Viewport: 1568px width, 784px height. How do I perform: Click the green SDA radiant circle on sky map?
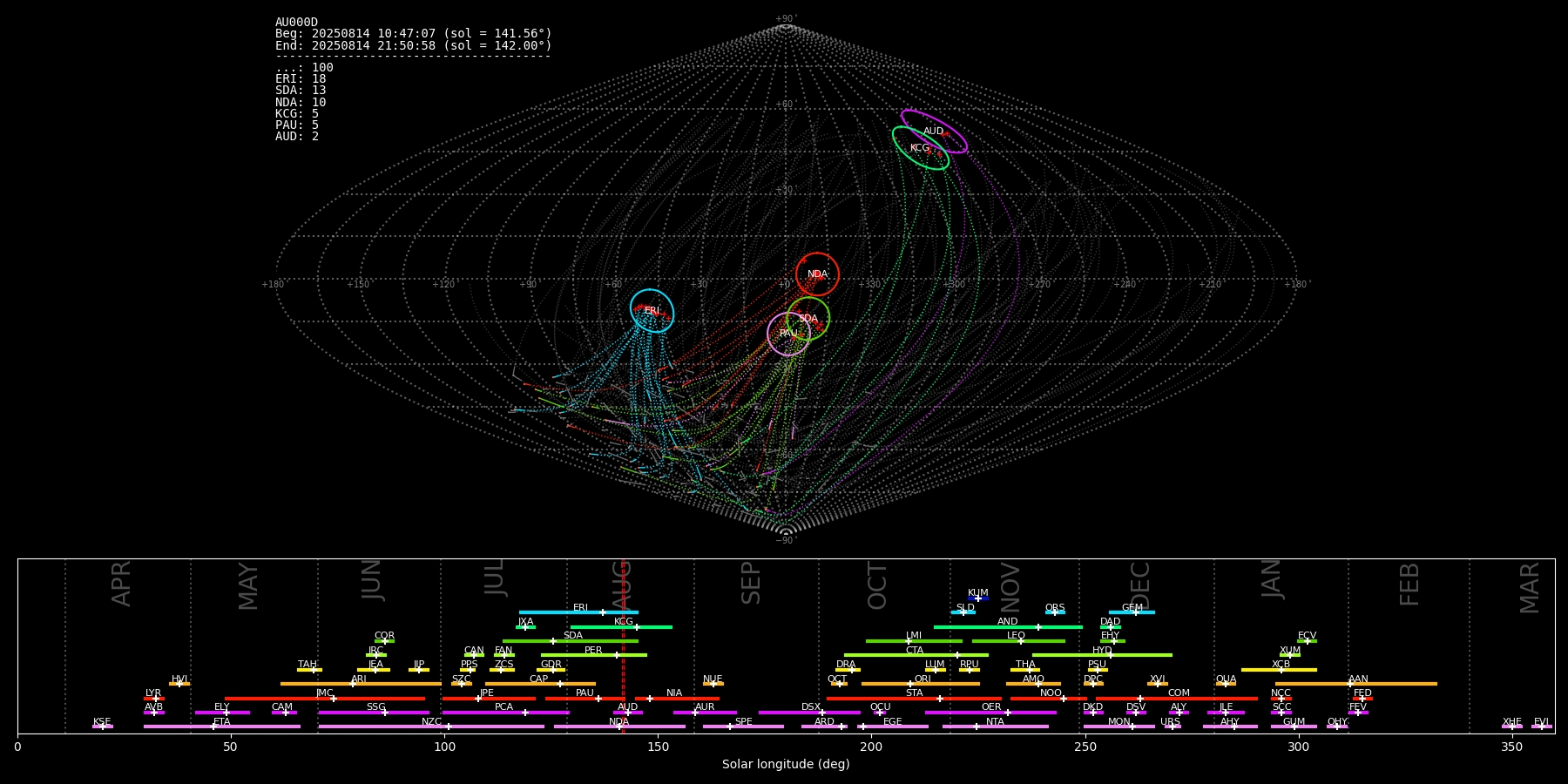pyautogui.click(x=808, y=319)
